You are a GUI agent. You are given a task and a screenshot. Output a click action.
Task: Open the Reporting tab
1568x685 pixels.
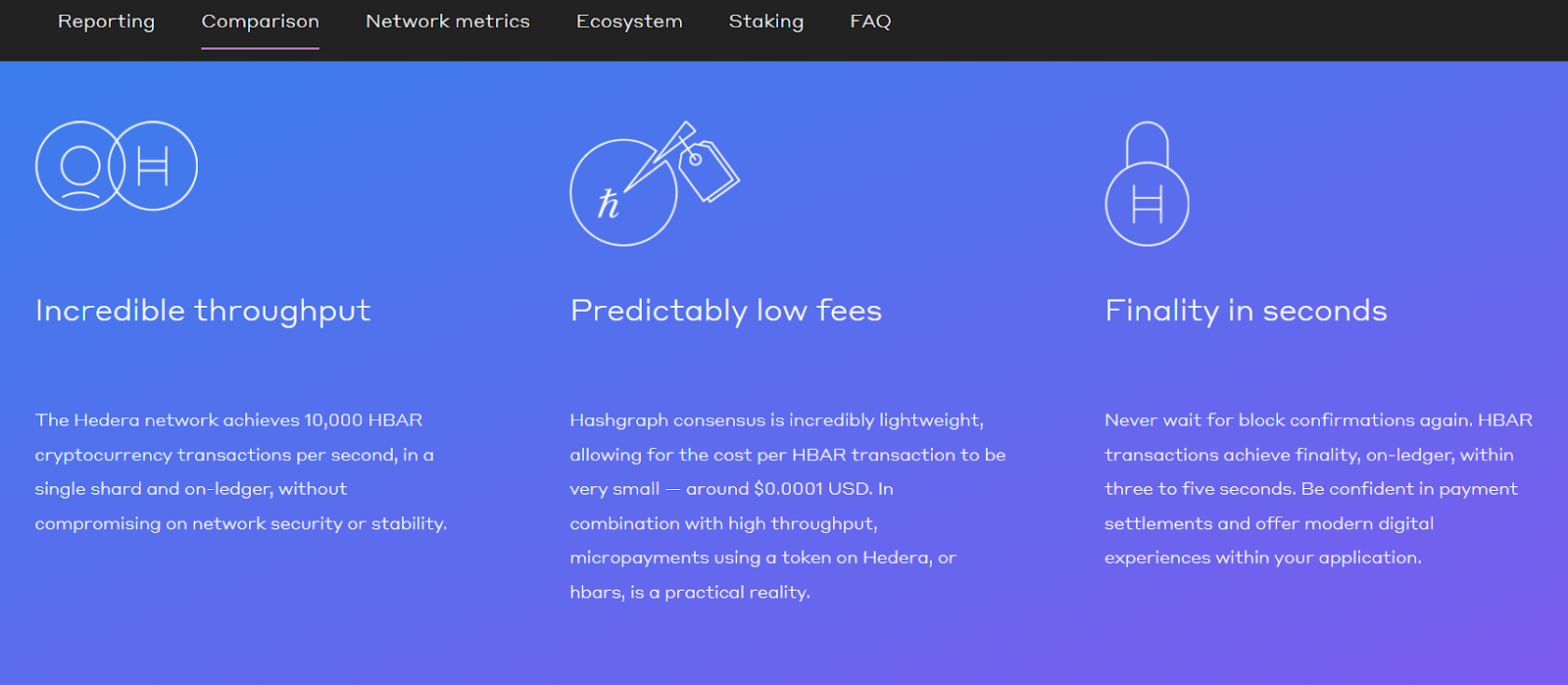[106, 22]
